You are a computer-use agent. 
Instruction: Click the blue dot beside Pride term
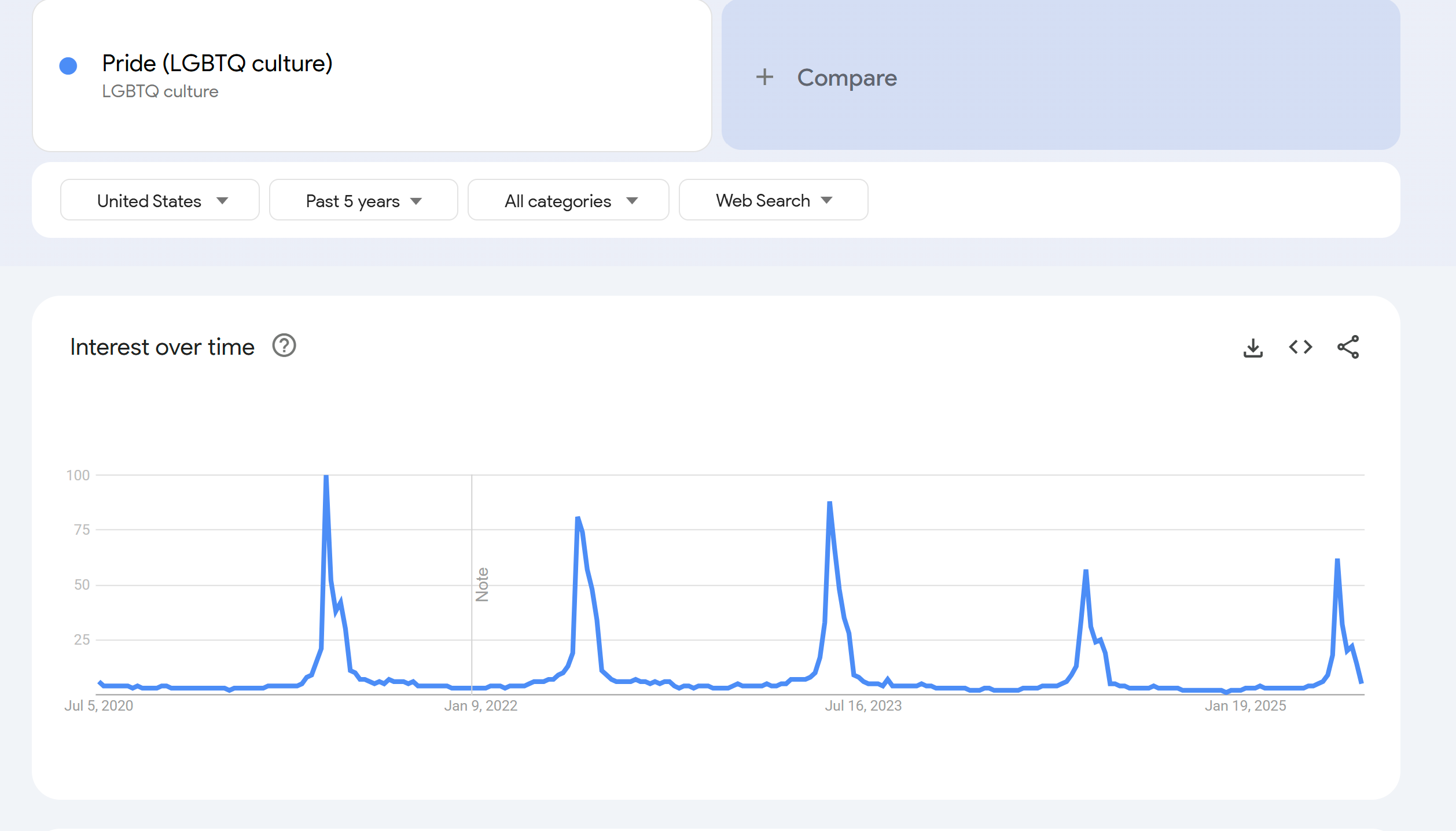click(x=68, y=66)
